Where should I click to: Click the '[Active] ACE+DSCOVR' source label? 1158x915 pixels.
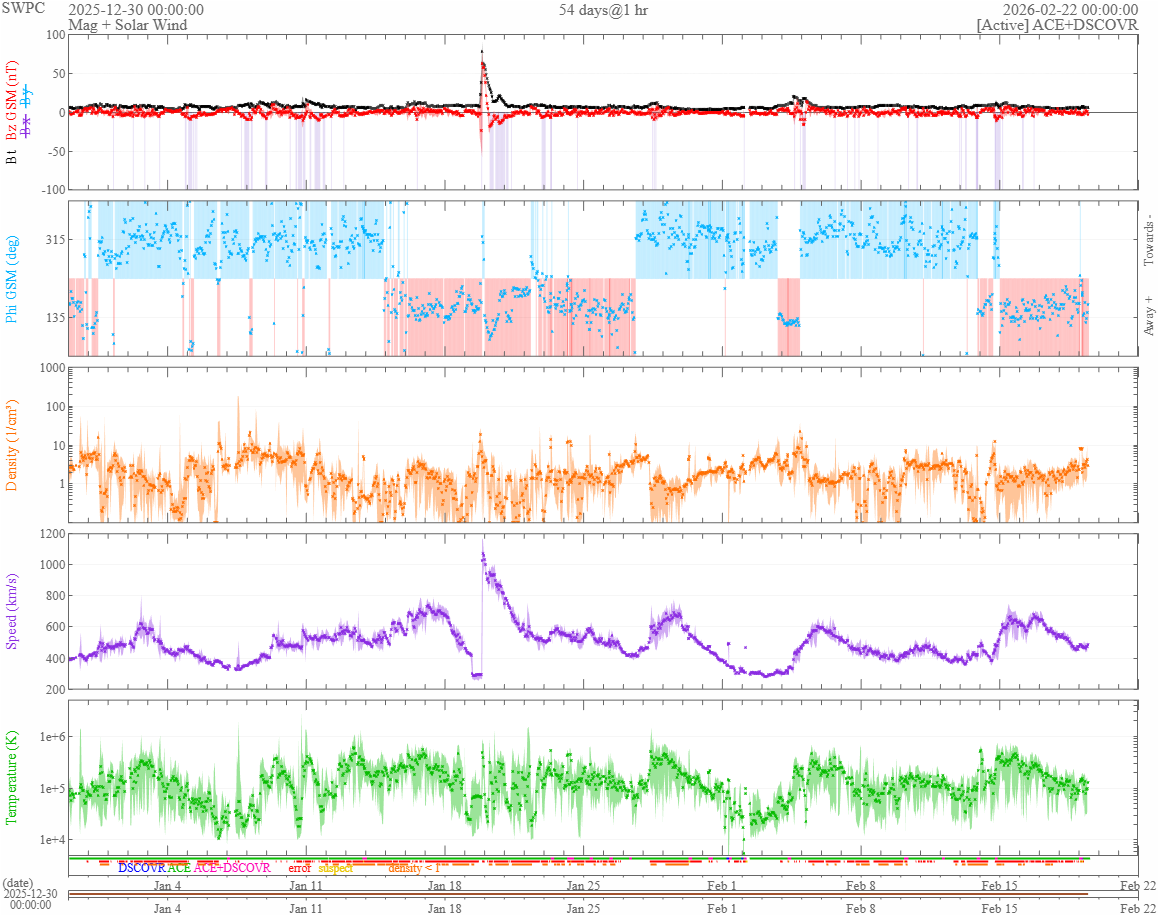tap(1058, 24)
